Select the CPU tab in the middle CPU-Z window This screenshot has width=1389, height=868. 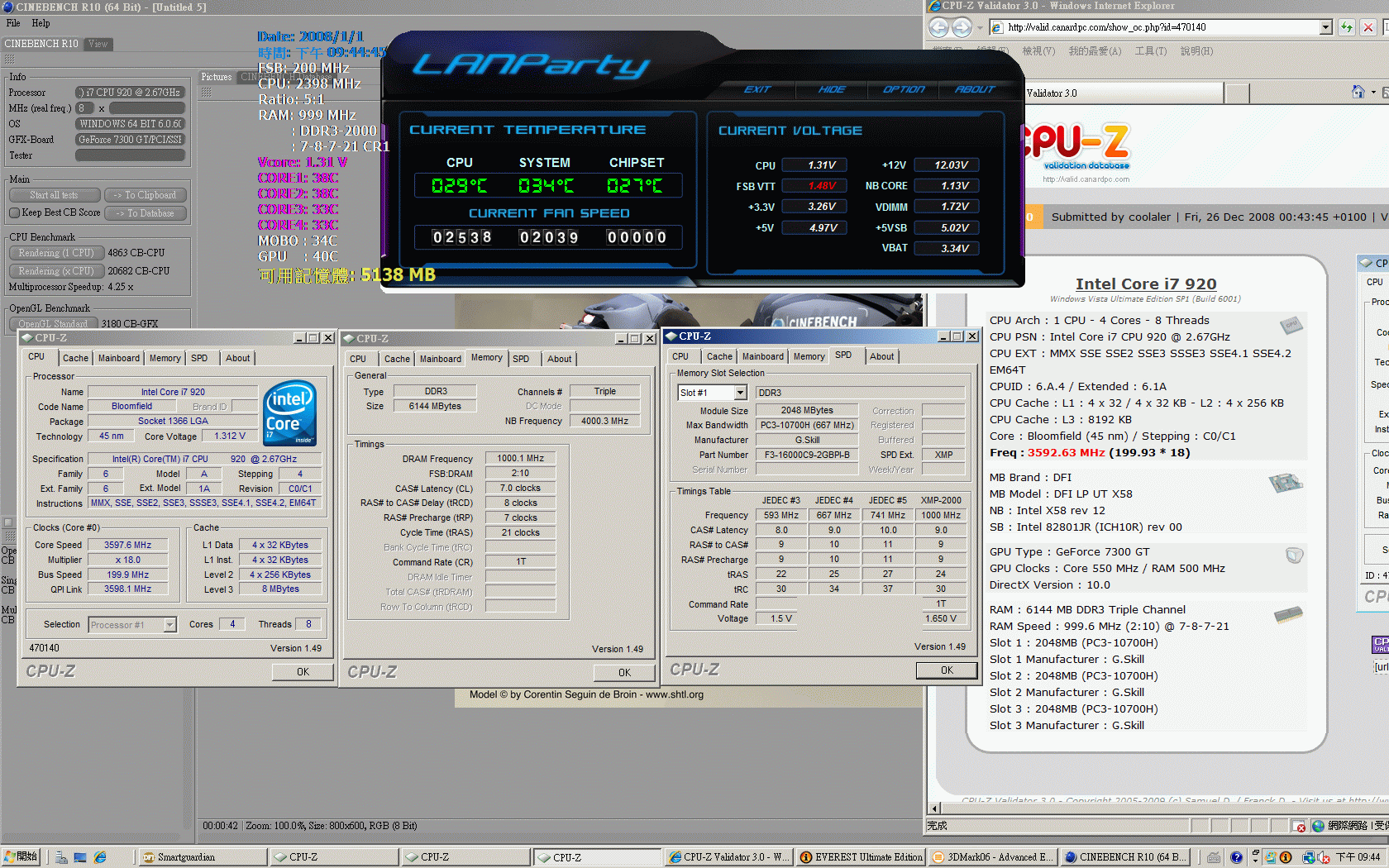click(358, 359)
